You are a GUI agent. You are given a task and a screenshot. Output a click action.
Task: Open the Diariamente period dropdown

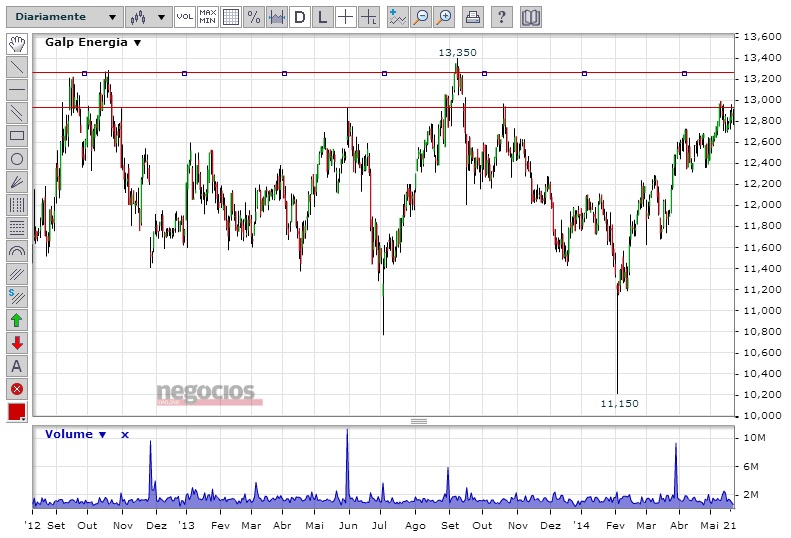click(65, 17)
